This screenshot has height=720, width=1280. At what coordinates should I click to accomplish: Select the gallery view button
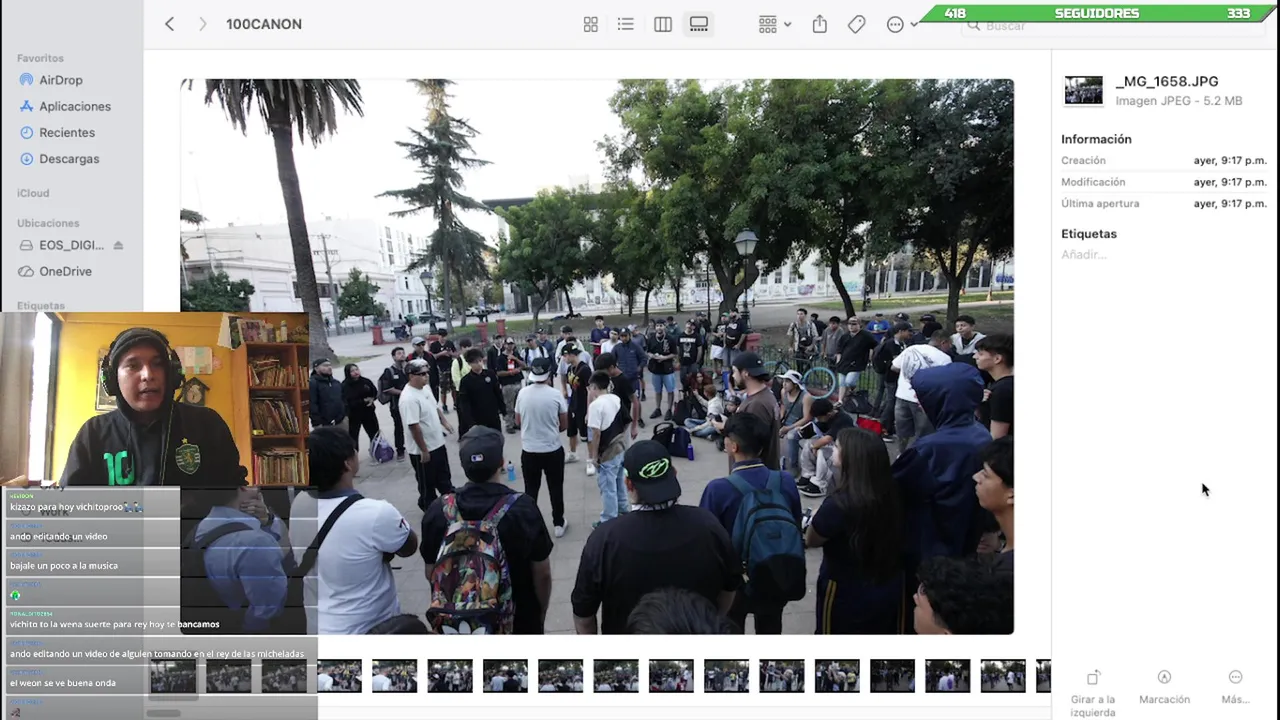point(699,24)
